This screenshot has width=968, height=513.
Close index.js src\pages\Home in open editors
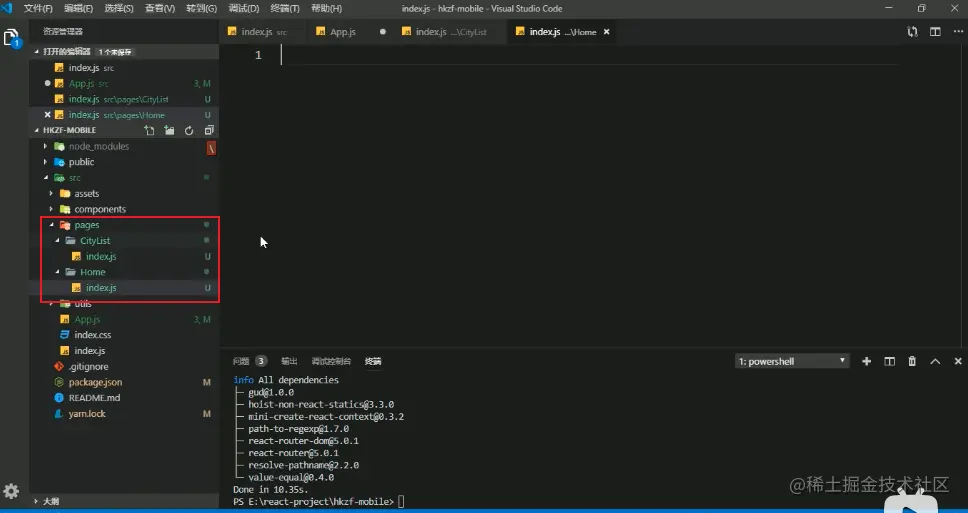(48, 115)
